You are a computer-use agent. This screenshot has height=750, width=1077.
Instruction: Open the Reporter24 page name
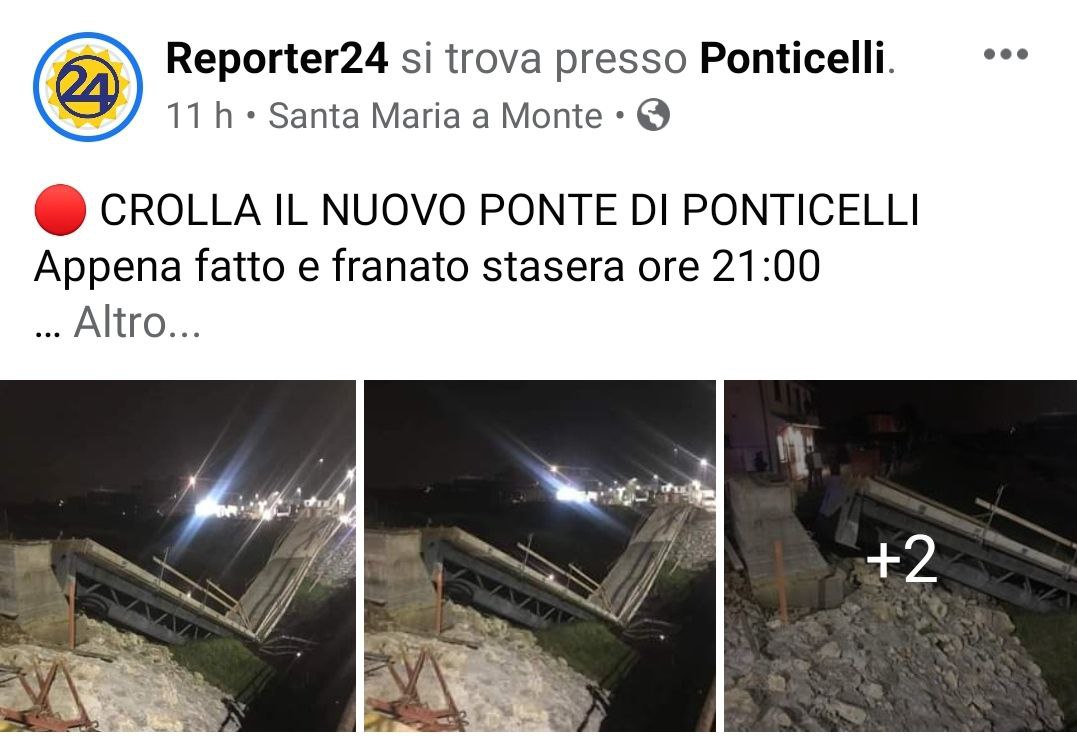click(x=277, y=58)
